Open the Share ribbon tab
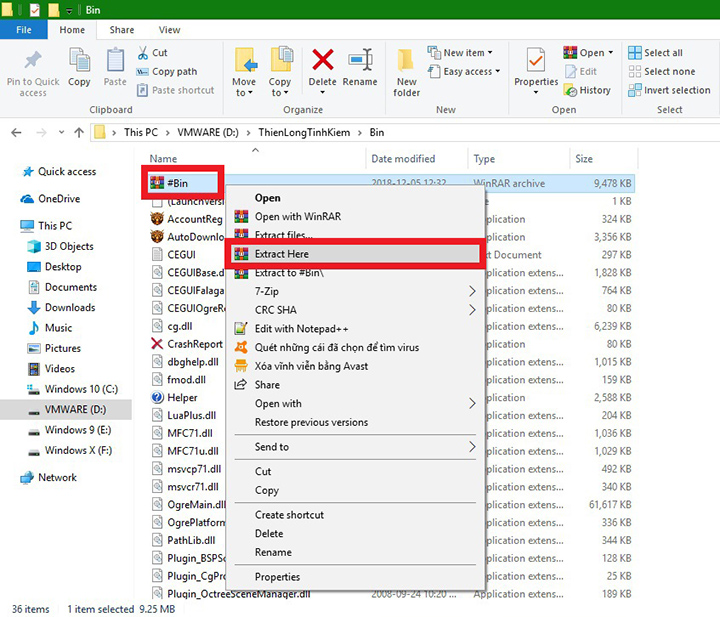This screenshot has height=617, width=720. [x=122, y=30]
